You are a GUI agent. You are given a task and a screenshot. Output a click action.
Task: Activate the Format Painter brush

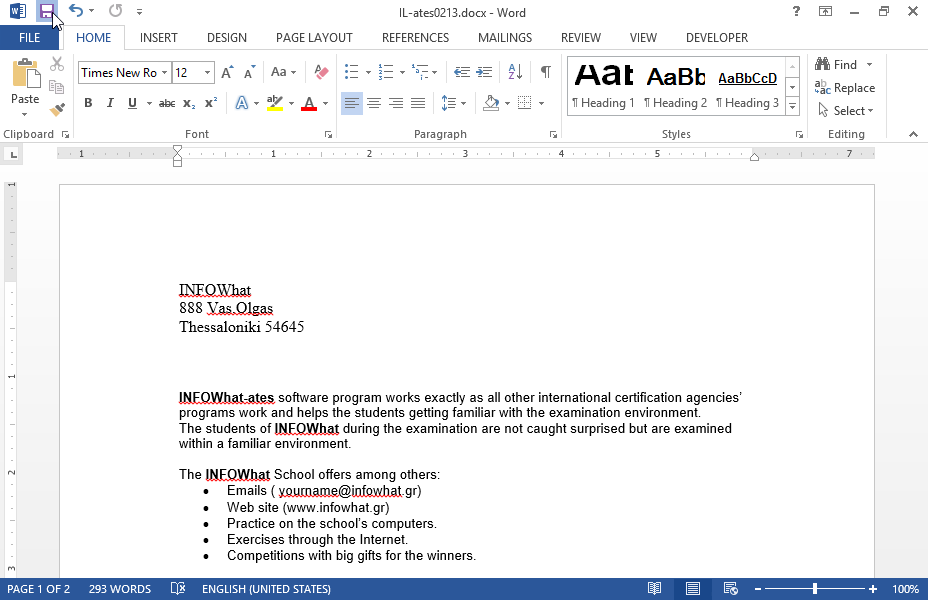coord(57,109)
